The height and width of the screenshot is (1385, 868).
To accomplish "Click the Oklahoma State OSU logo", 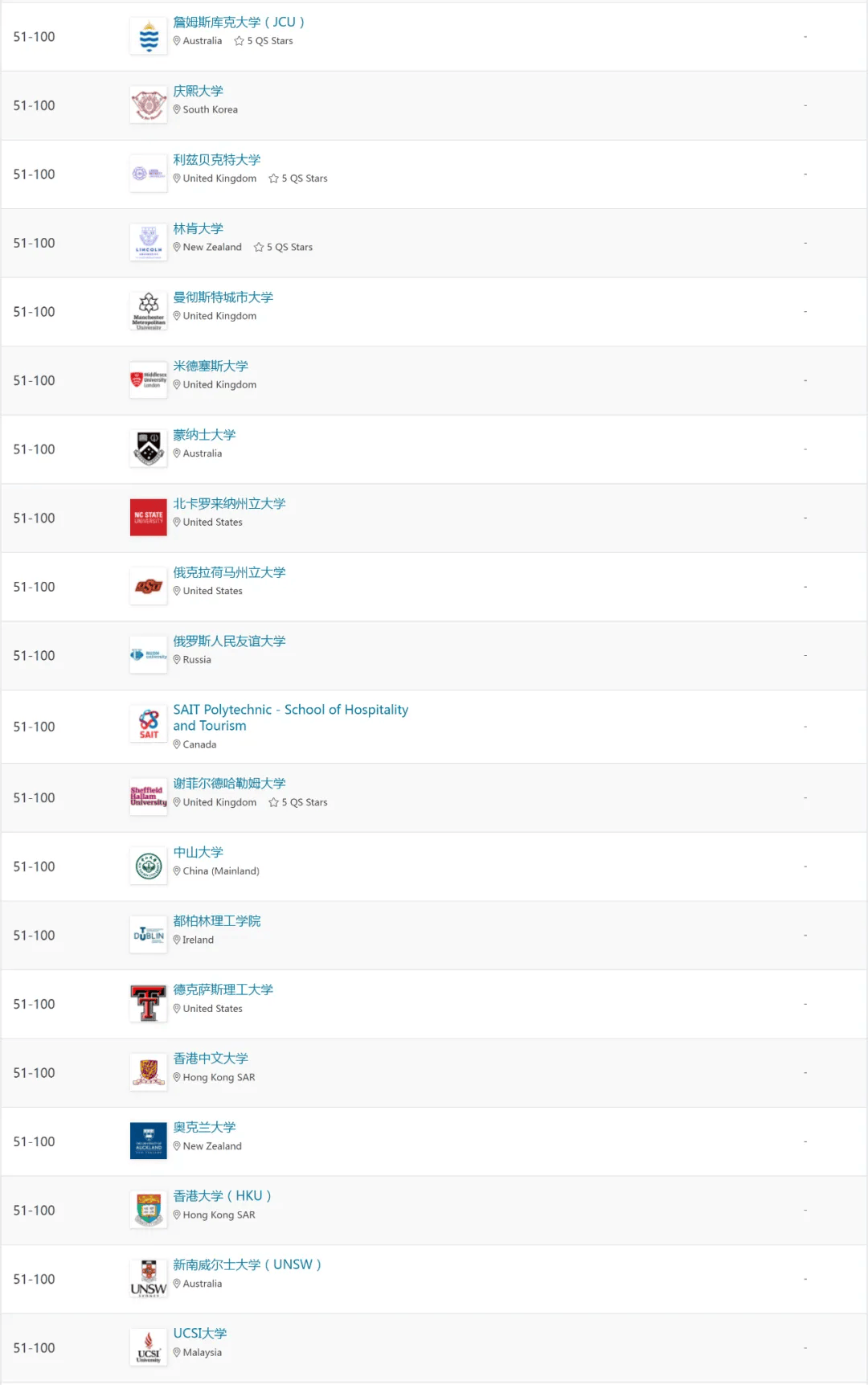I will 149,587.
